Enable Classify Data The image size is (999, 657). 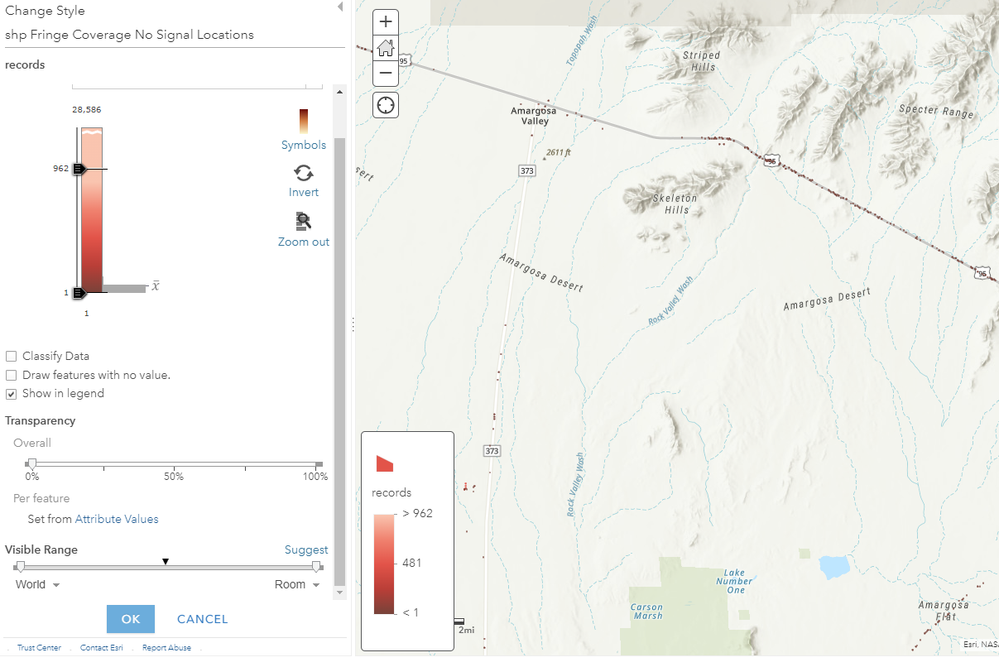[x=11, y=356]
